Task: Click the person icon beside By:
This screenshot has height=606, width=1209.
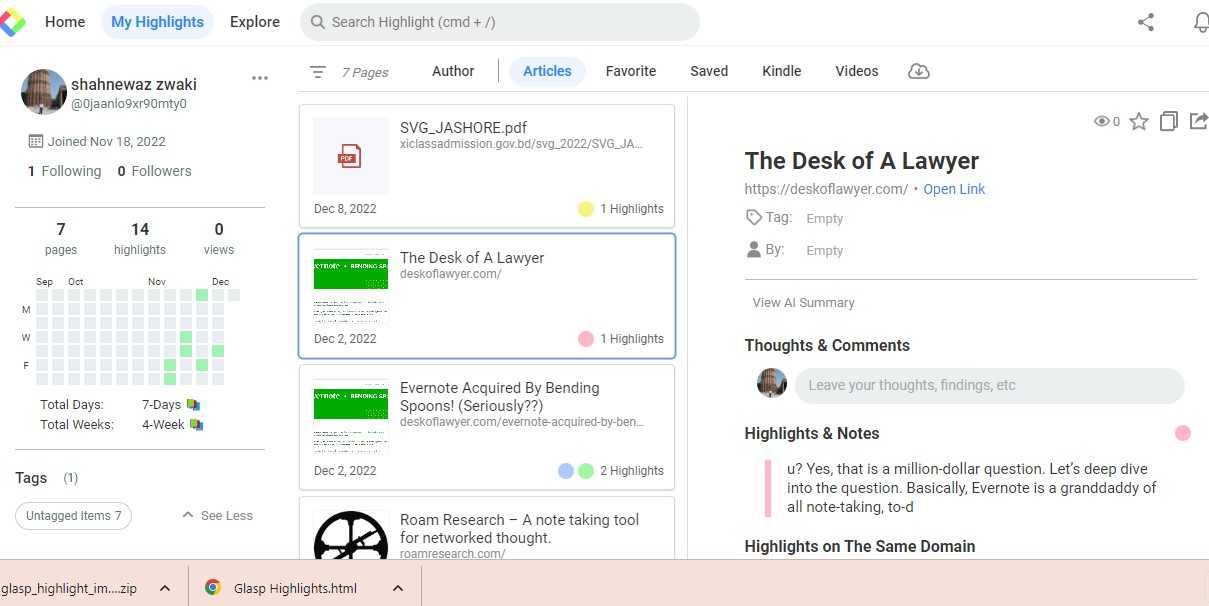Action: pos(754,249)
